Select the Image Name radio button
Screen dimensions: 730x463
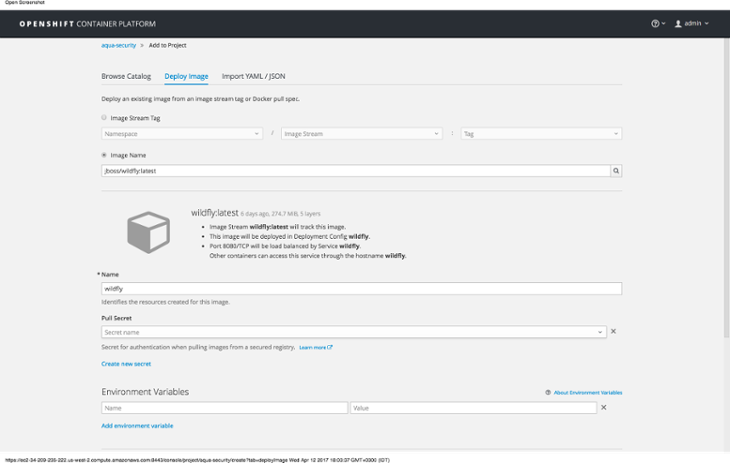pos(105,155)
